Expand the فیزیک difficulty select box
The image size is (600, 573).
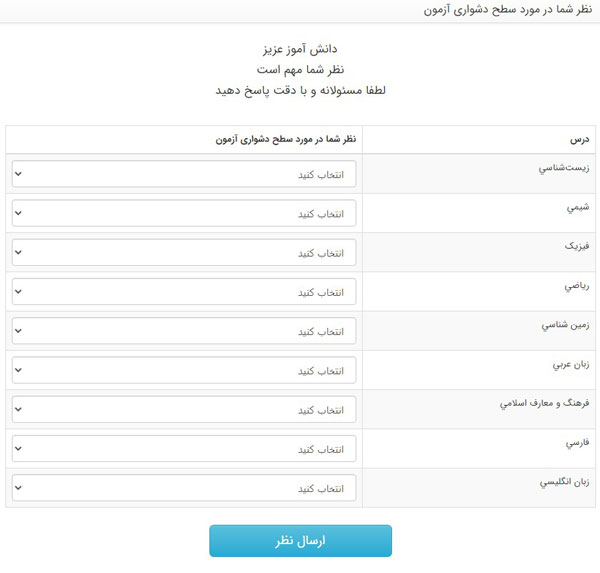click(183, 253)
